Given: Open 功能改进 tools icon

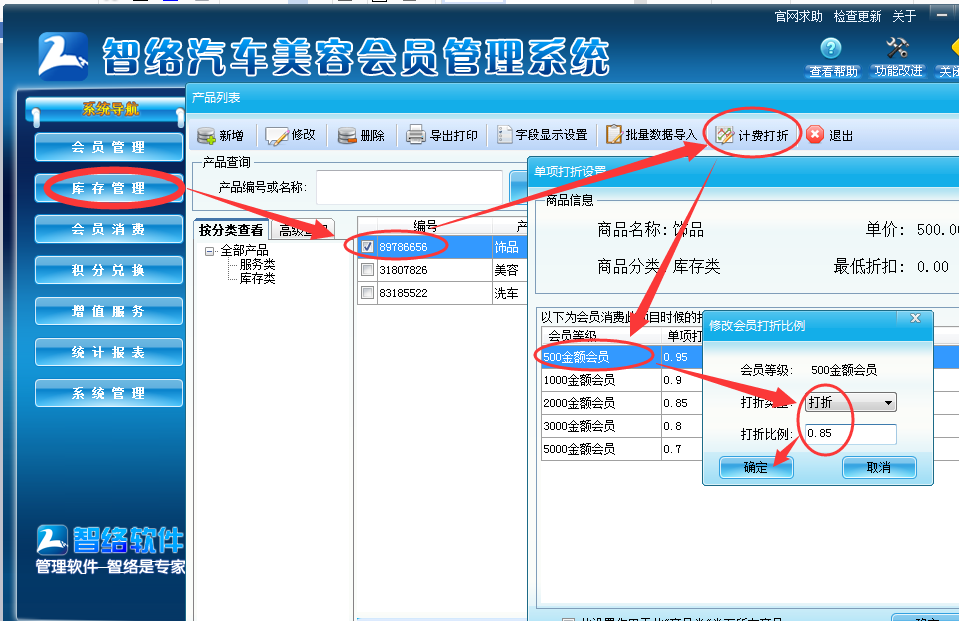Looking at the screenshot, I should click(x=897, y=48).
